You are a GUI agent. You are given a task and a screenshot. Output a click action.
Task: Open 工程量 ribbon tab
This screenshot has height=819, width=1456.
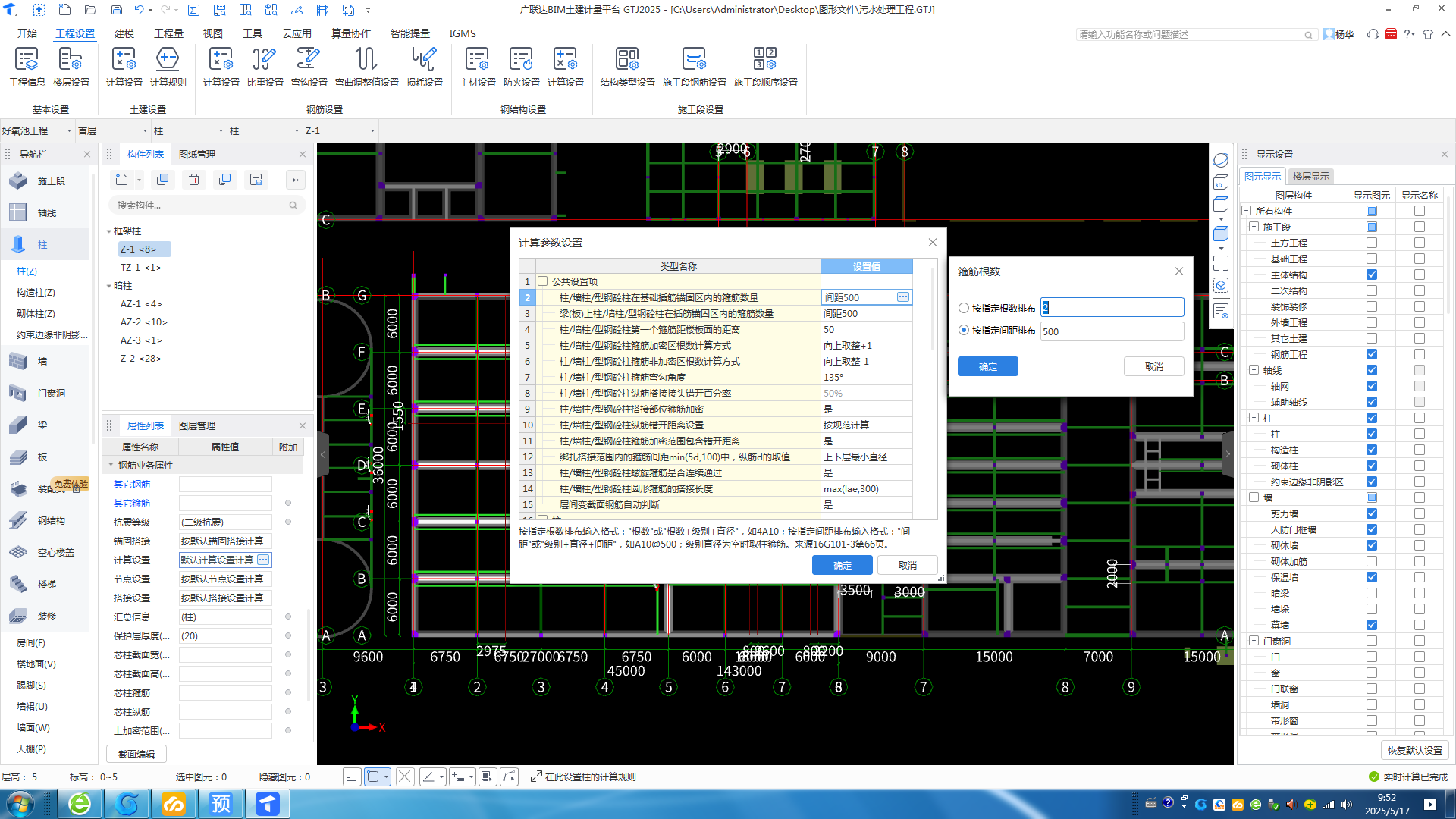(168, 33)
